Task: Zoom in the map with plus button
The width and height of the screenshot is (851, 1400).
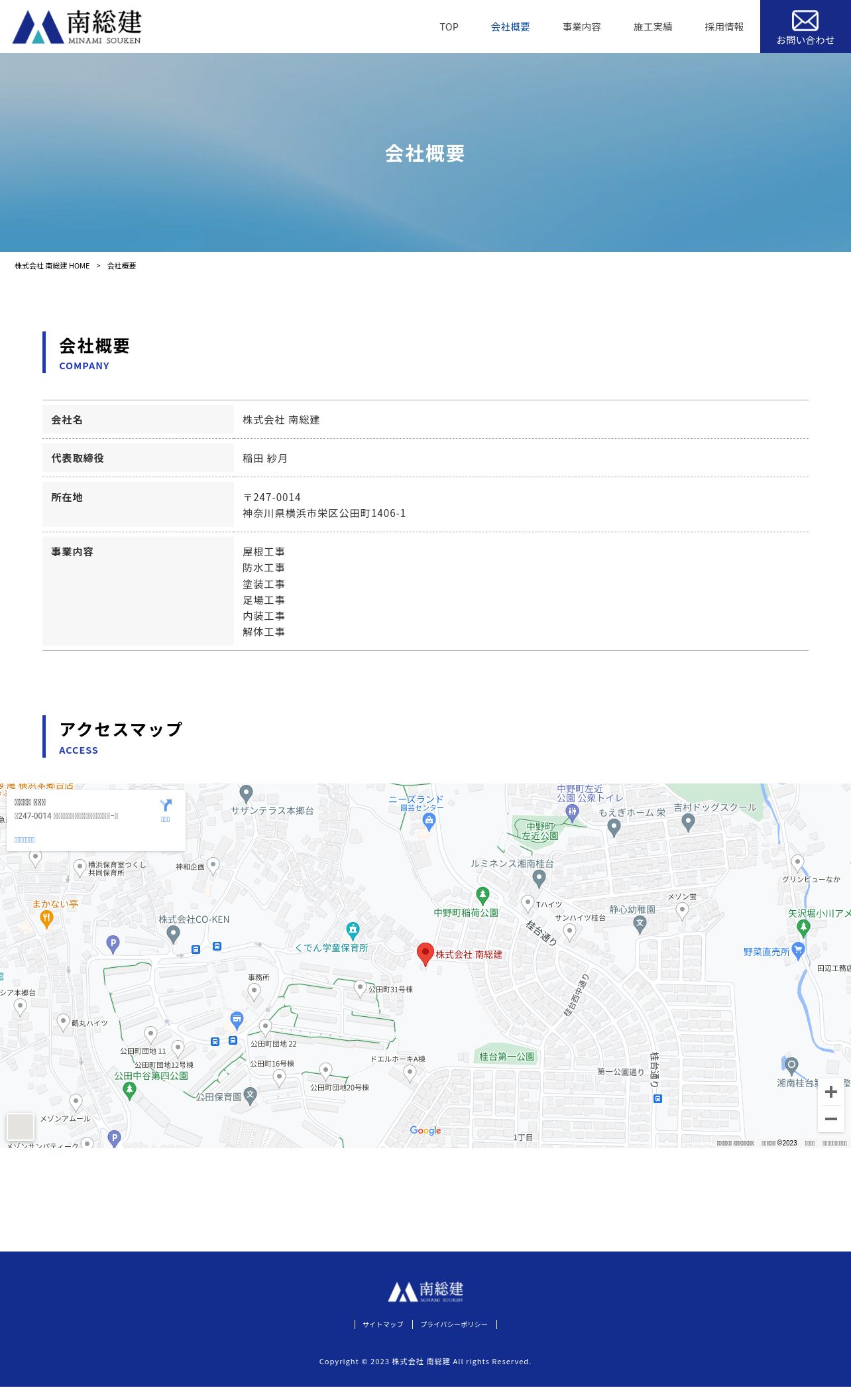Action: coord(831,1092)
